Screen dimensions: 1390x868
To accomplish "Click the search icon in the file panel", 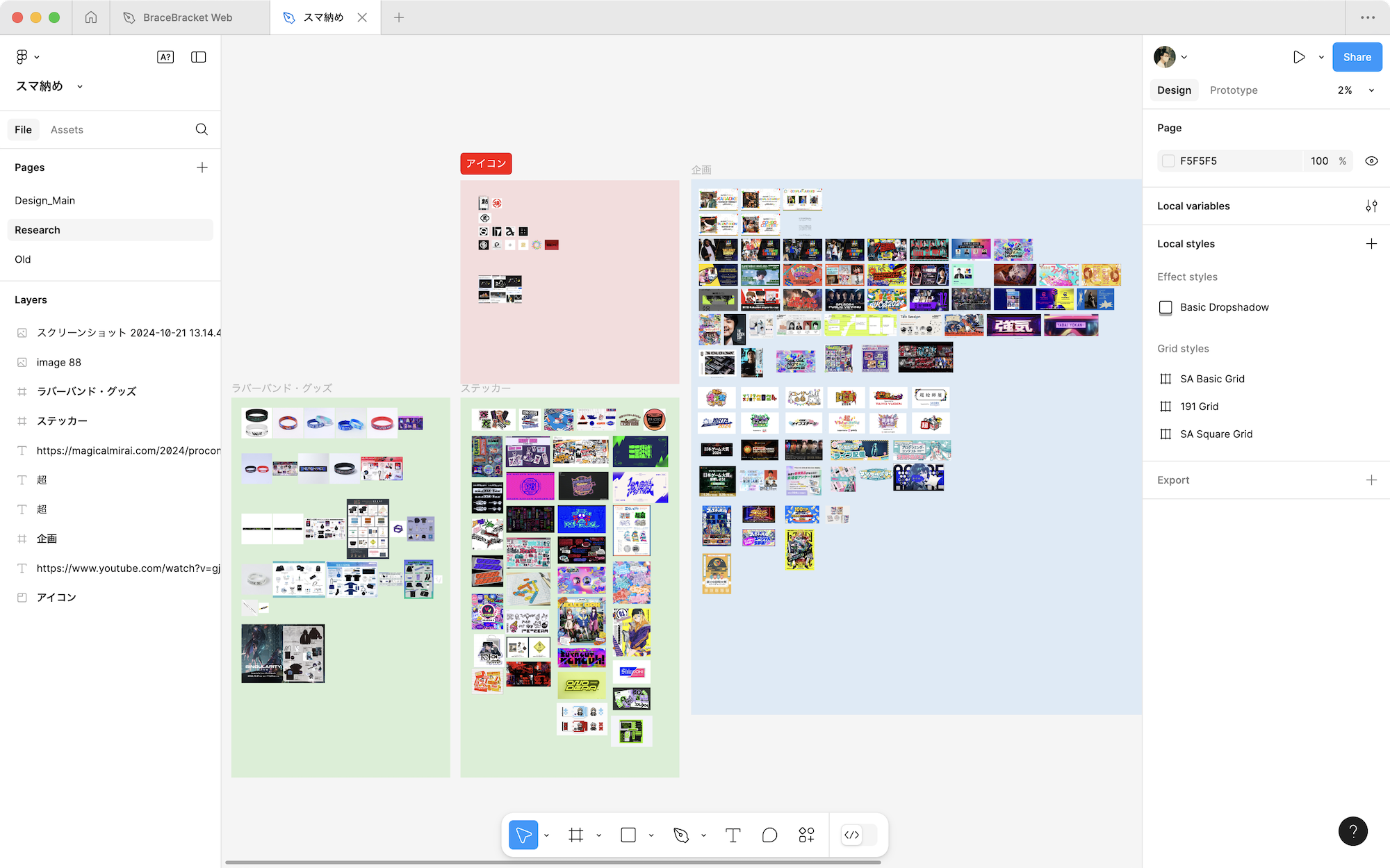I will click(202, 129).
